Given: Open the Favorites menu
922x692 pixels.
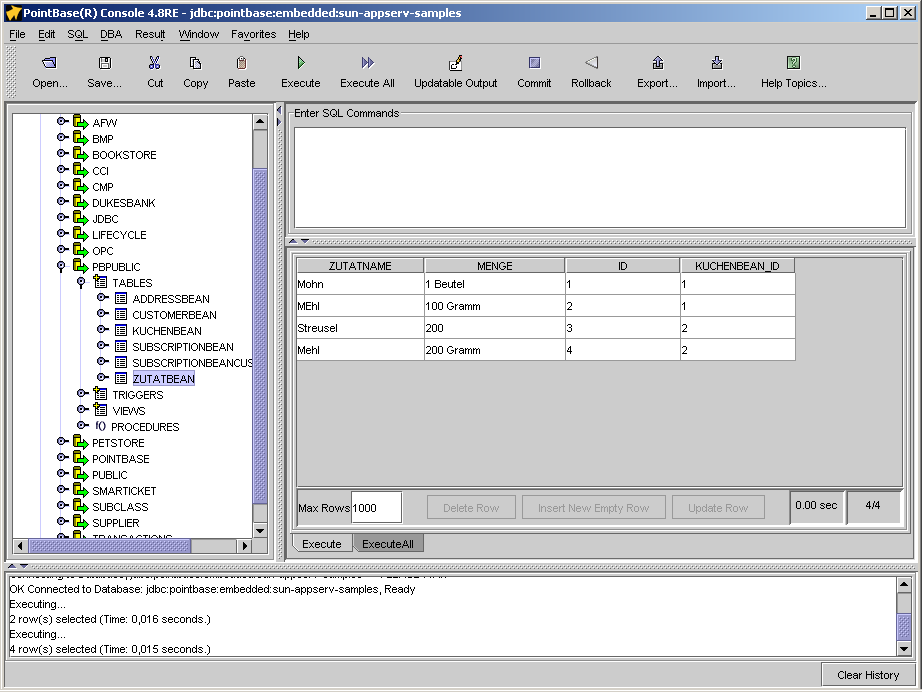Looking at the screenshot, I should (x=253, y=34).
